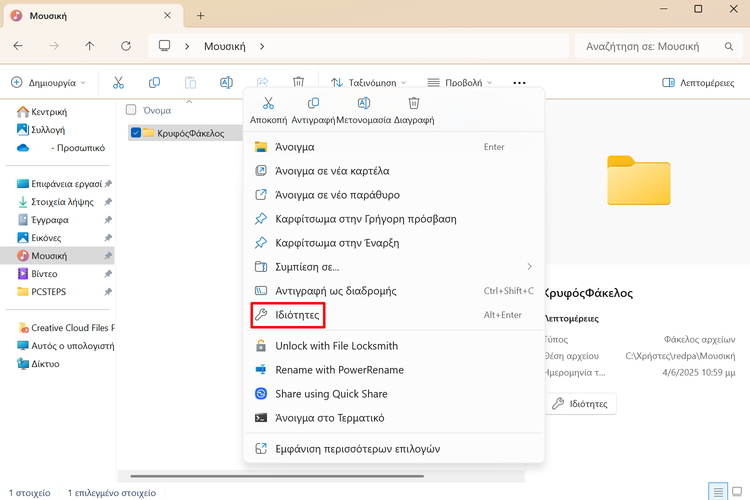Open Αυτός ο υπολογιστής in sidebar
The height and width of the screenshot is (500, 750).
point(66,345)
